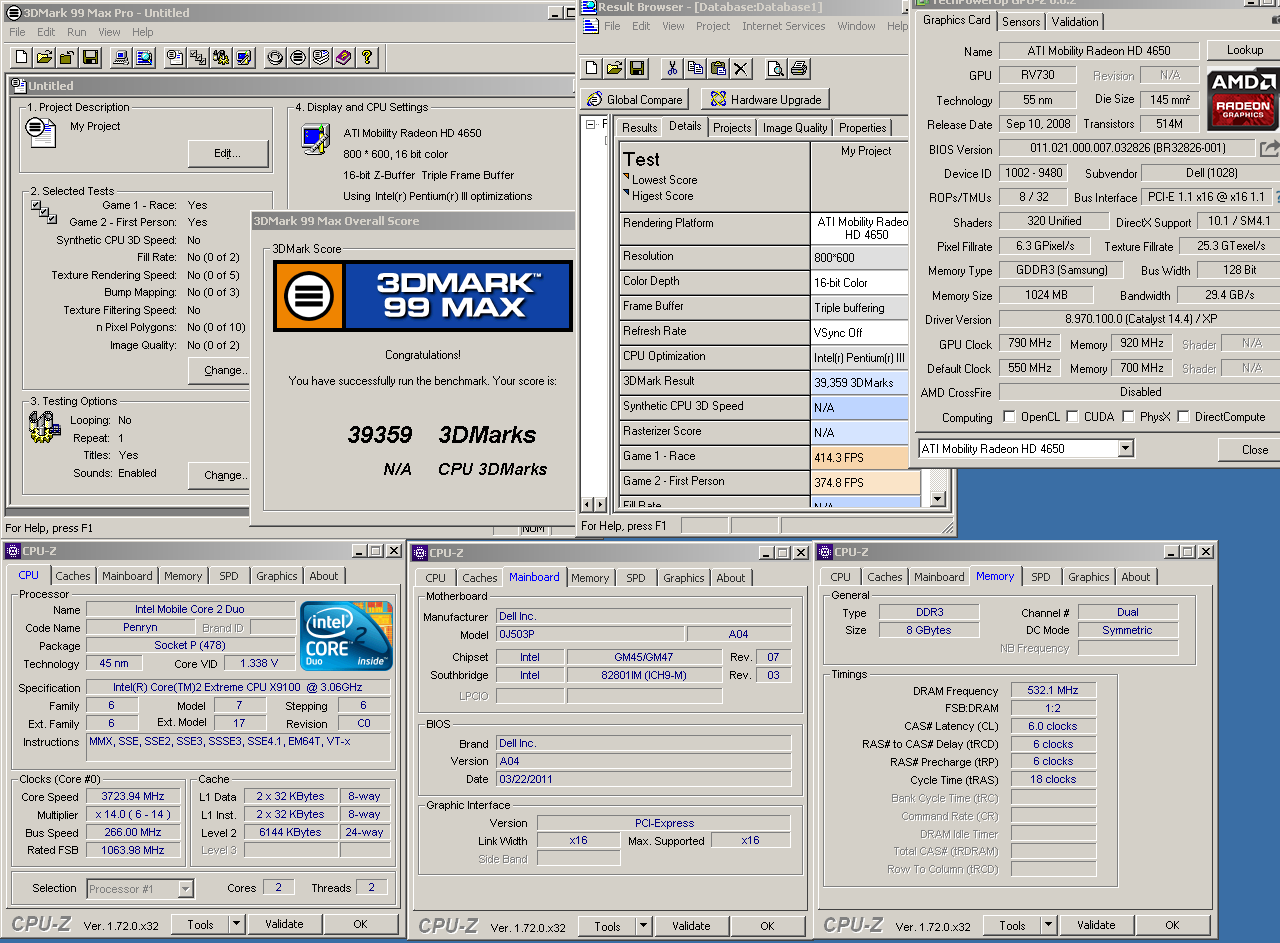Click Close button in GPU-Z
This screenshot has width=1280, height=943.
(1255, 449)
